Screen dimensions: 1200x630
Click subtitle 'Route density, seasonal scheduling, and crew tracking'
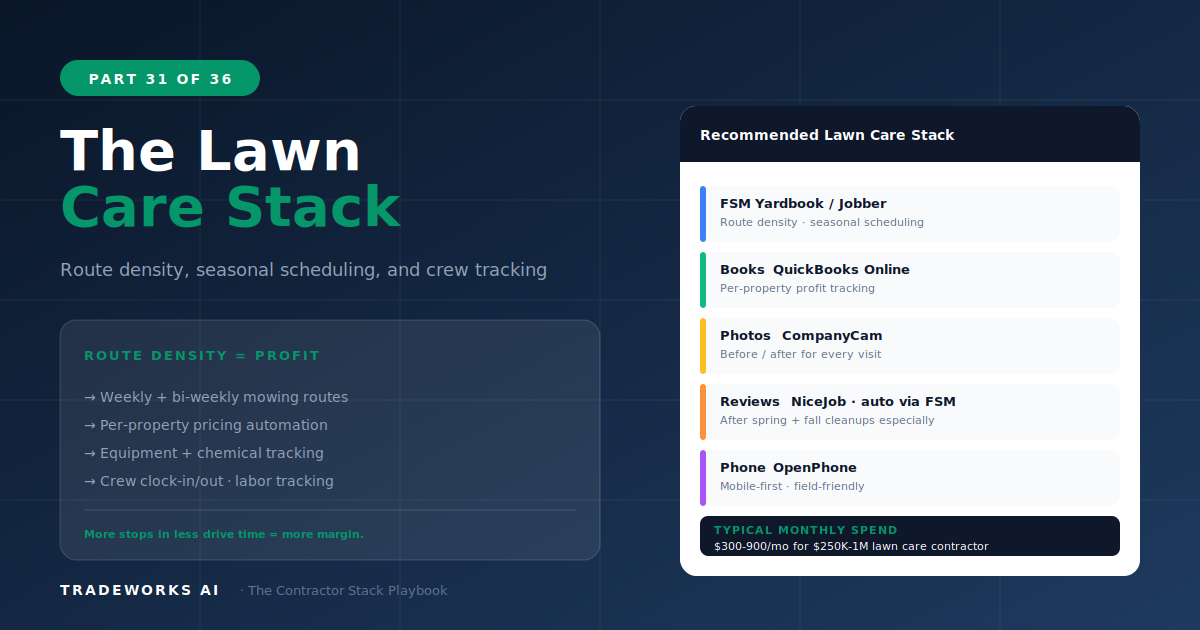coord(303,270)
